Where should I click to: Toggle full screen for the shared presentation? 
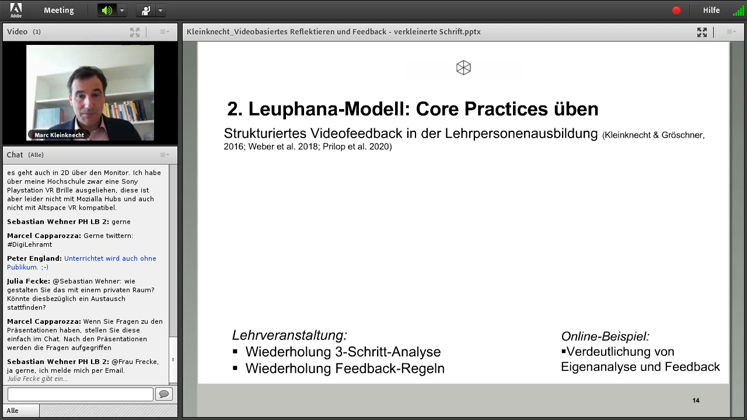(x=702, y=32)
